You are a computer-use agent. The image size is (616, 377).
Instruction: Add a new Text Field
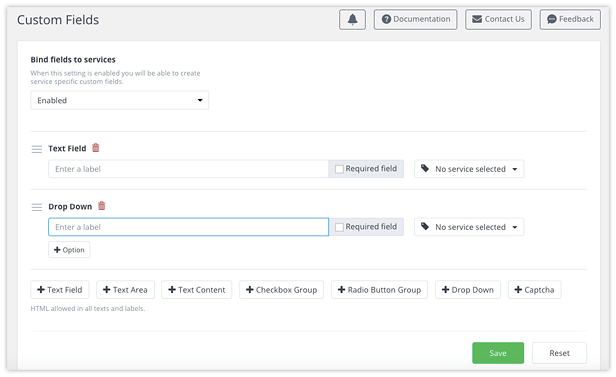(60, 290)
